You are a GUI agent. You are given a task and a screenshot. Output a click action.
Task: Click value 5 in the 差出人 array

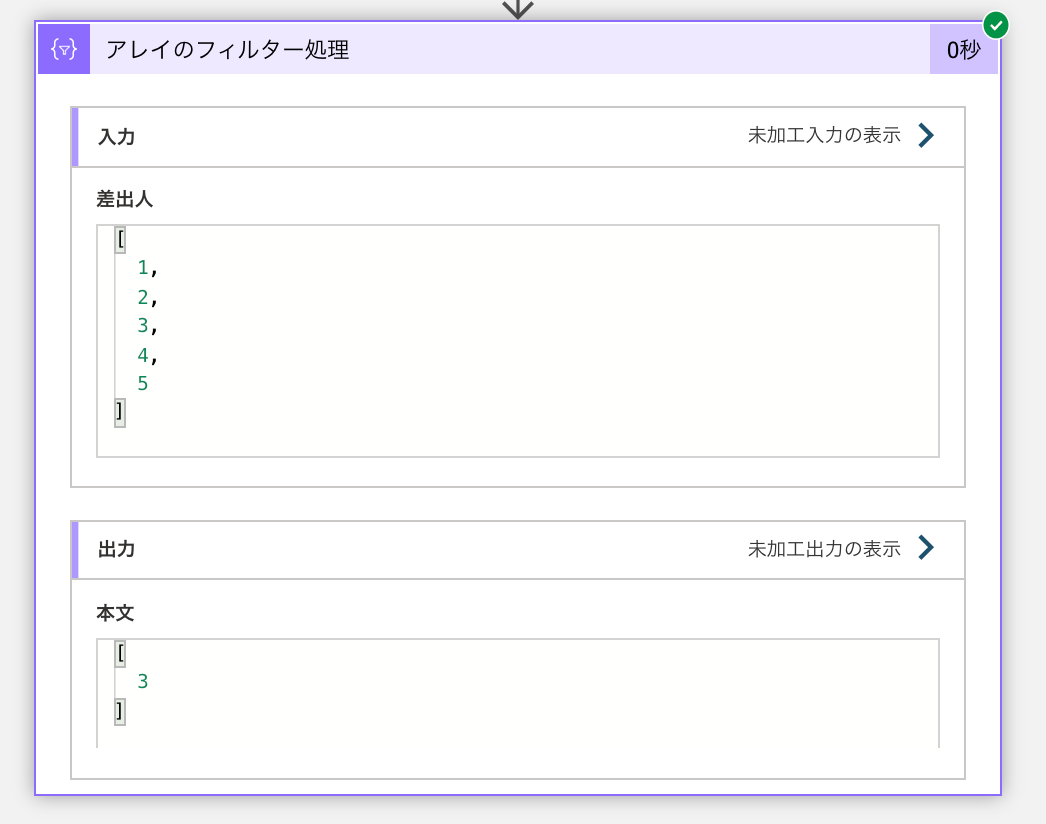click(x=143, y=384)
